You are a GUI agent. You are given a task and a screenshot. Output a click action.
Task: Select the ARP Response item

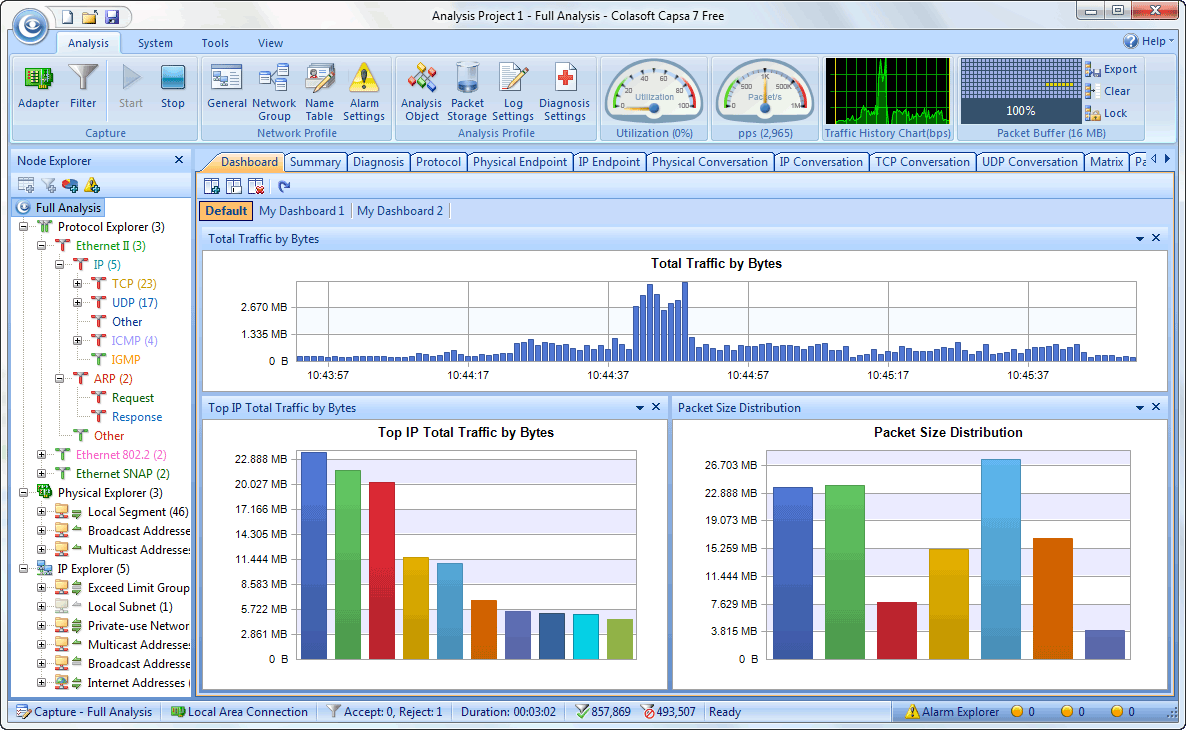pyautogui.click(x=137, y=417)
